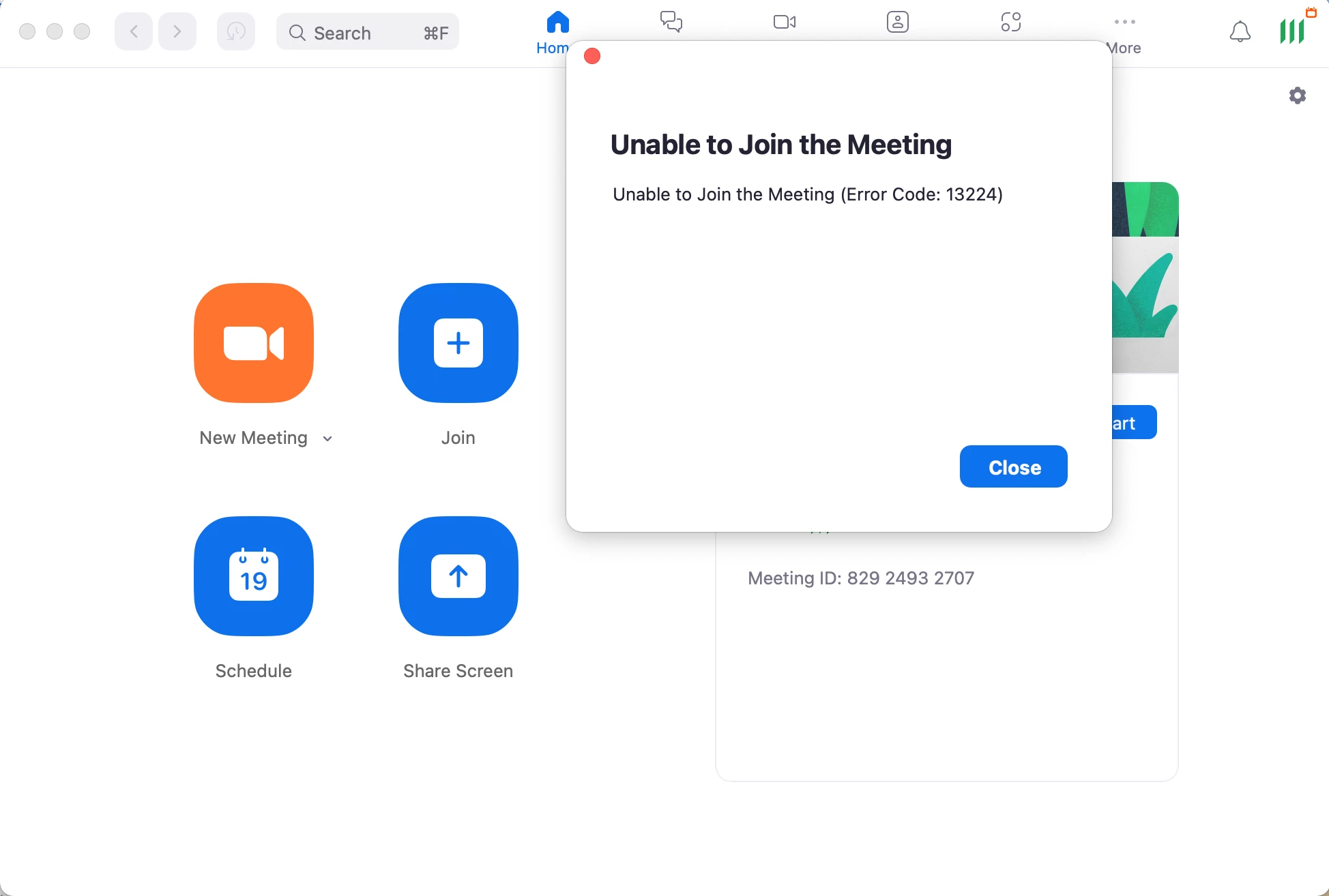Open the Meetings camera tab icon
This screenshot has height=896, width=1329.
click(x=785, y=23)
